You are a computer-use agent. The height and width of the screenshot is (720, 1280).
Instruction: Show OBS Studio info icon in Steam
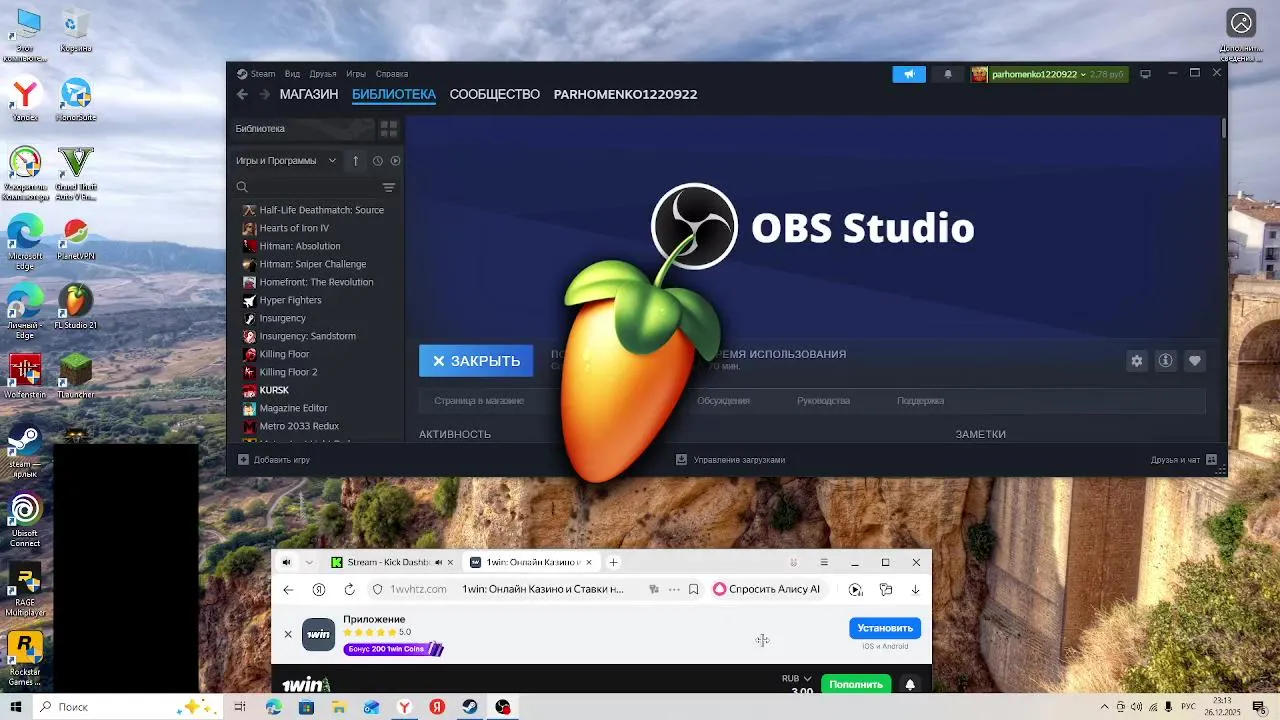pyautogui.click(x=1165, y=361)
